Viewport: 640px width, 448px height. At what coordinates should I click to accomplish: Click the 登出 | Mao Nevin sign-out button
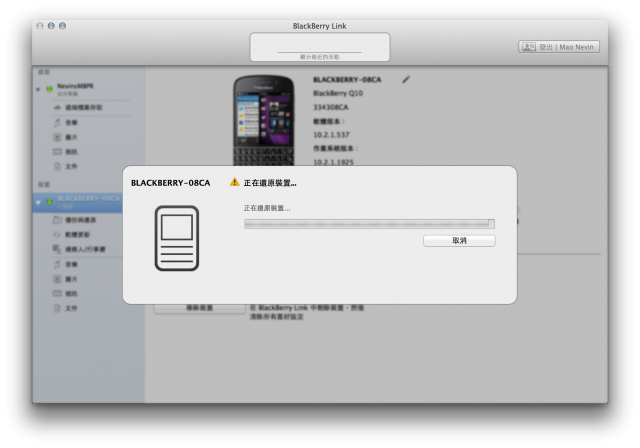point(559,47)
